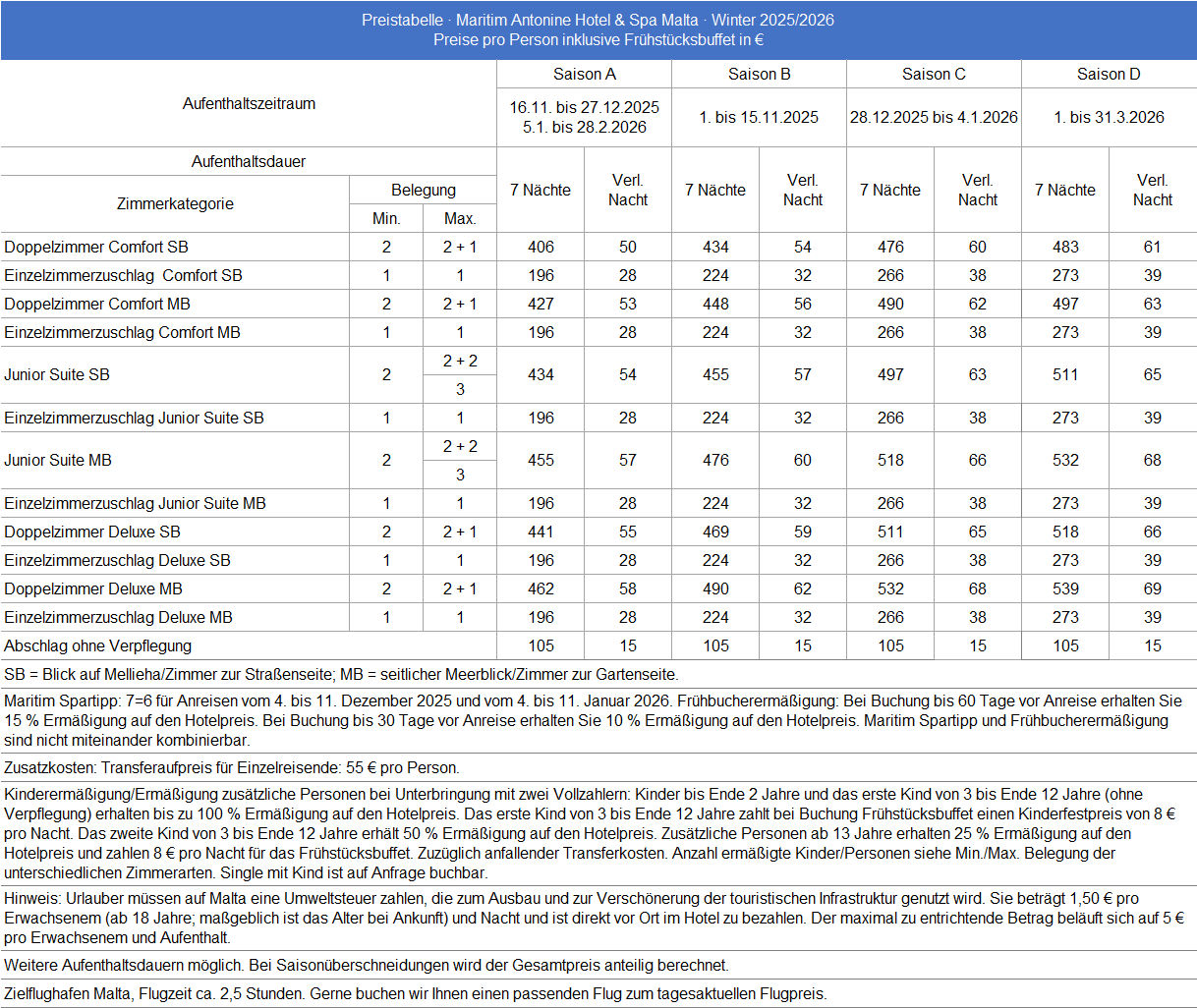
Task: Select the Doppelzimmer Deluxe MB row label
Action: (x=93, y=588)
